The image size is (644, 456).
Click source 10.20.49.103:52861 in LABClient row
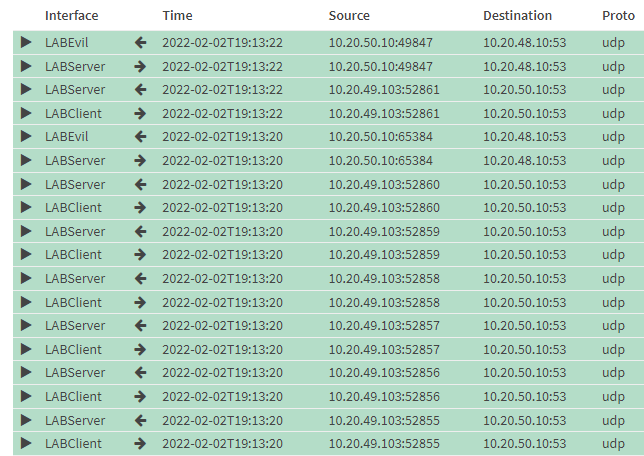tap(384, 113)
